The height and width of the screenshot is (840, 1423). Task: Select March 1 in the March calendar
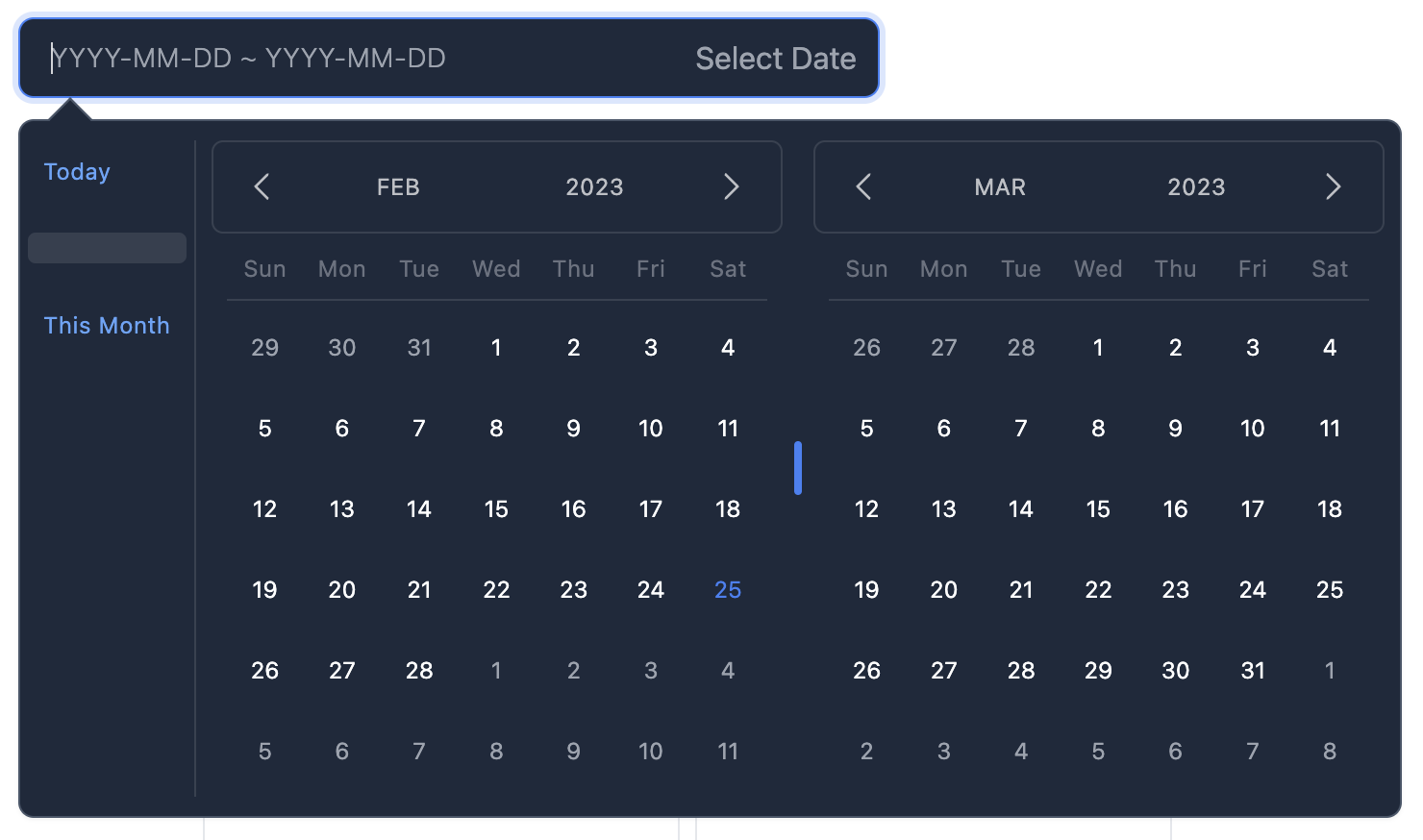click(1098, 347)
